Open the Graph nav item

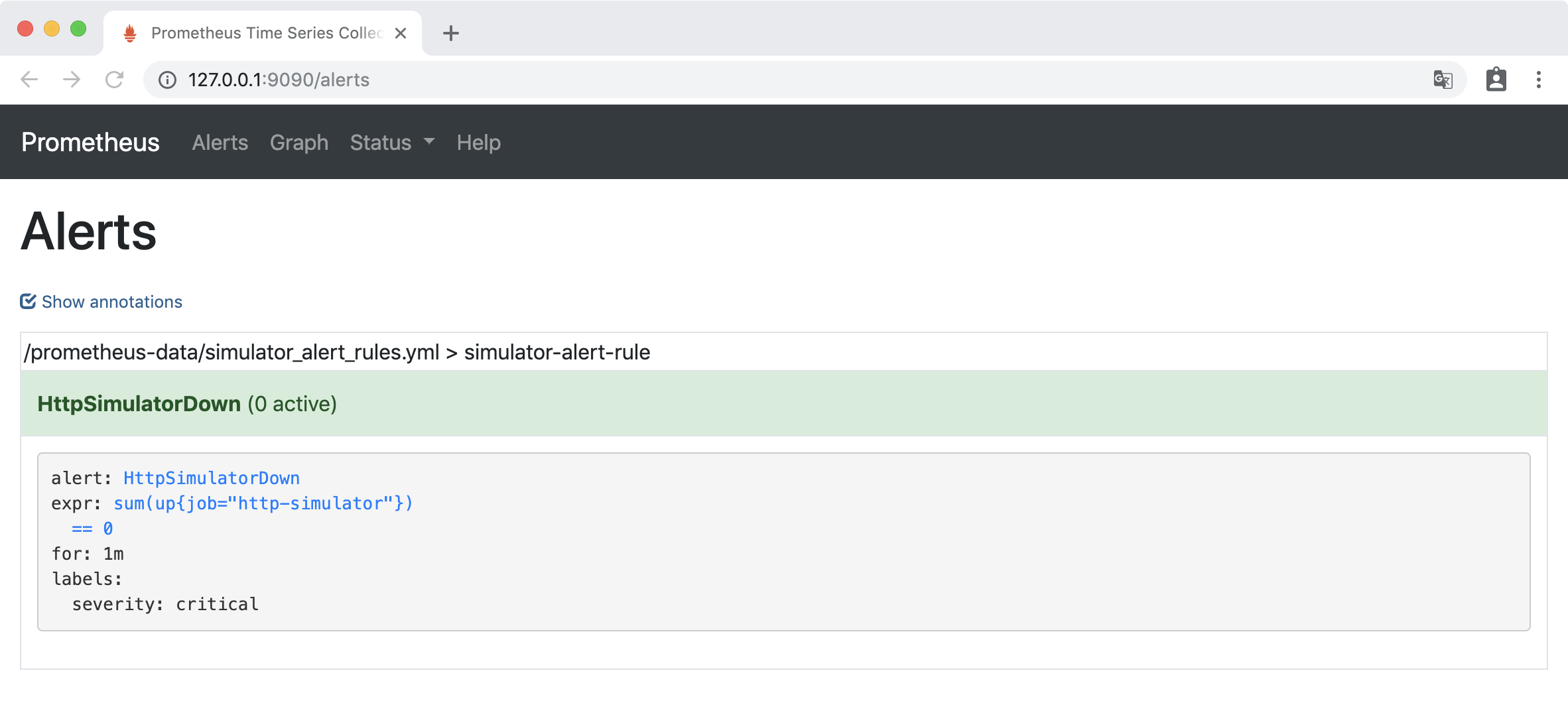click(299, 142)
